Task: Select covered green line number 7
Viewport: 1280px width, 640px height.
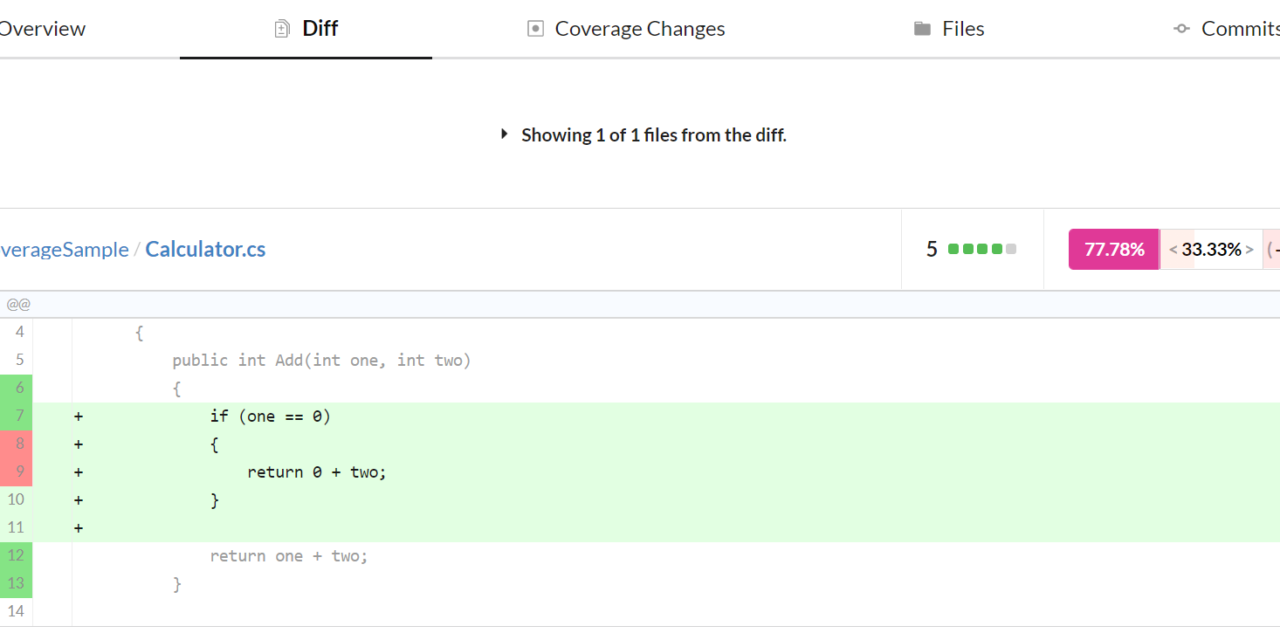Action: pos(18,416)
